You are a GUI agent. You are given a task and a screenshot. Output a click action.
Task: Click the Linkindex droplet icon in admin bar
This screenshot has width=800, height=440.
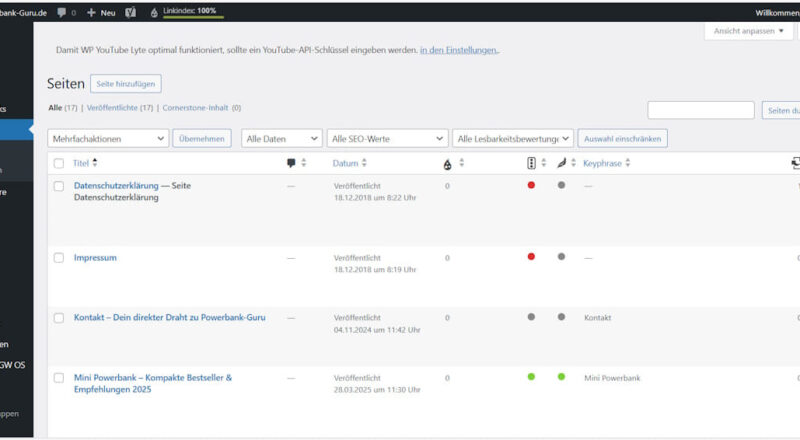(x=153, y=13)
